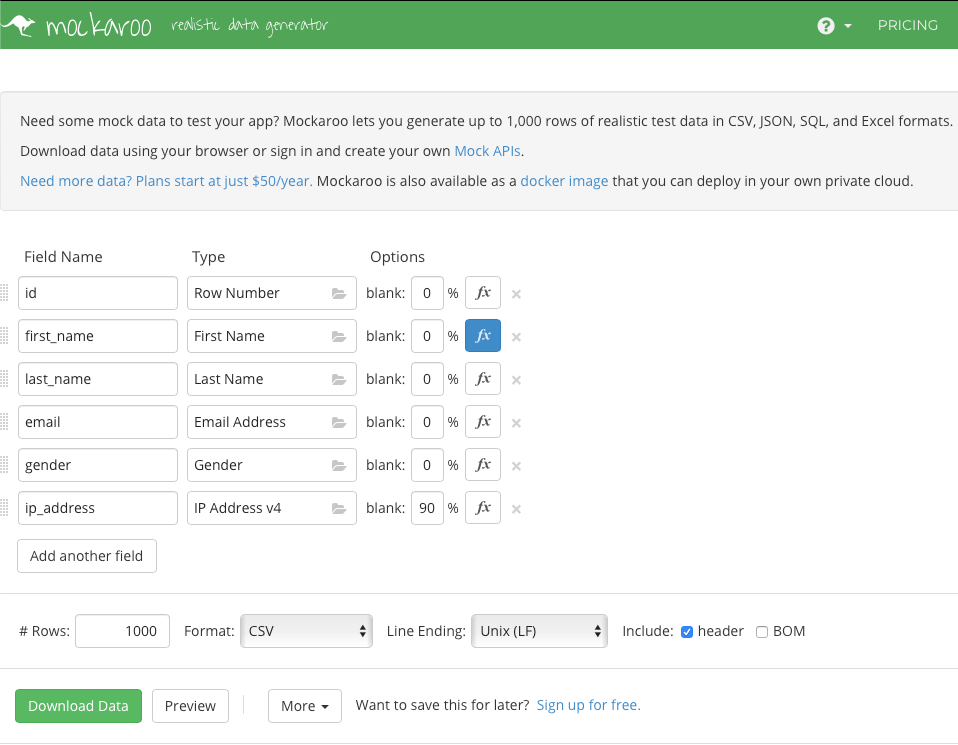Remove the ip_address field row

[516, 509]
